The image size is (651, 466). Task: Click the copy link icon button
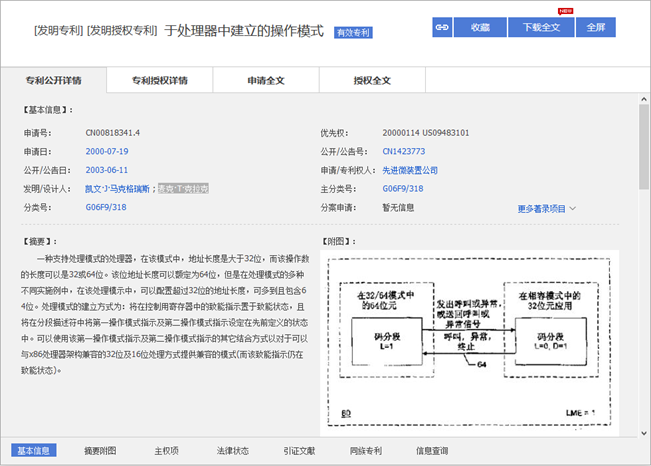pyautogui.click(x=442, y=27)
